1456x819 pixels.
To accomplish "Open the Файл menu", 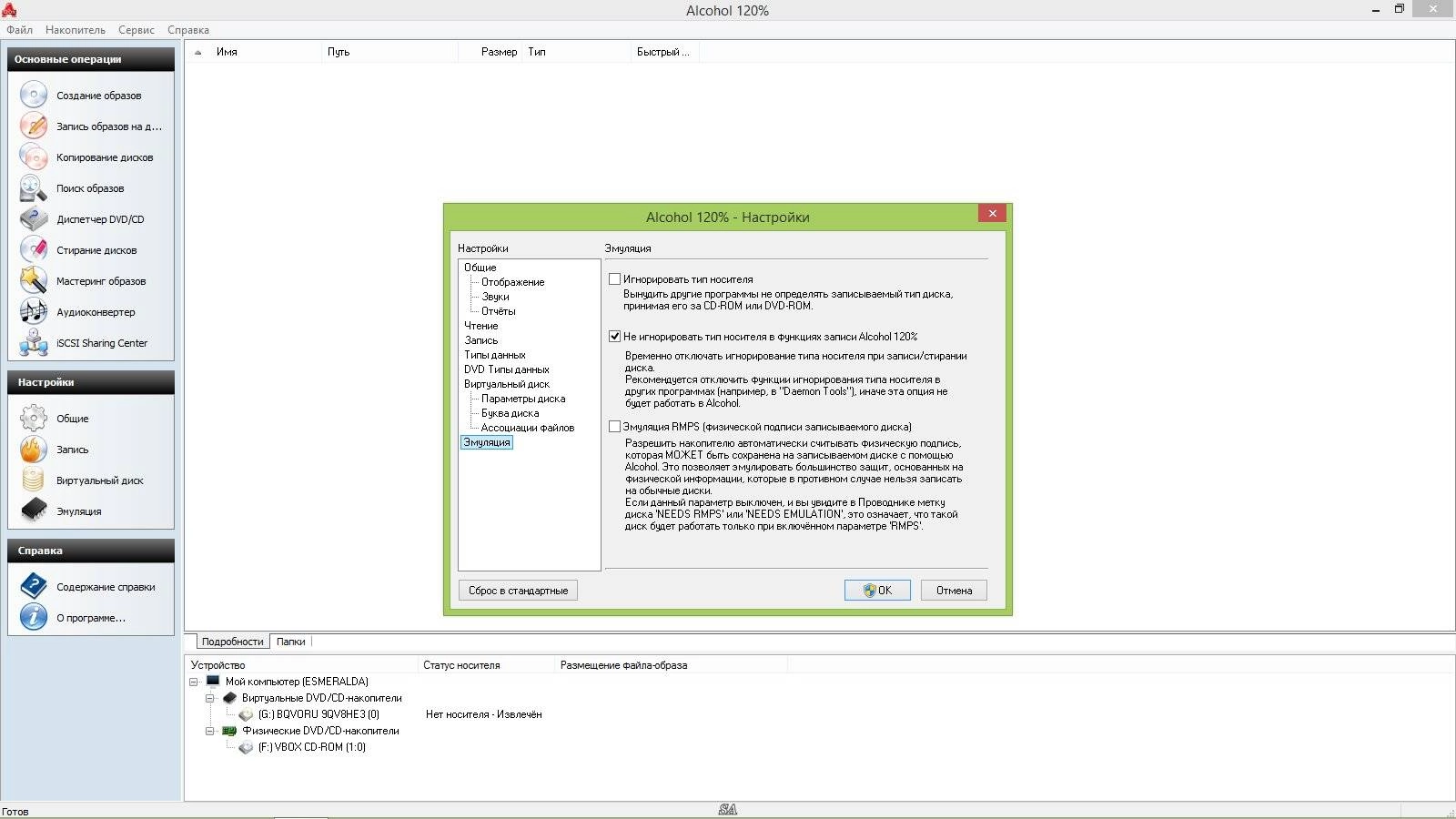I will pos(19,30).
